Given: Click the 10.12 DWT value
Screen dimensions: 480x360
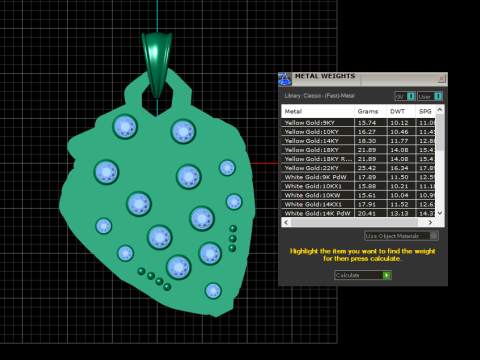Looking at the screenshot, I should coord(399,123).
